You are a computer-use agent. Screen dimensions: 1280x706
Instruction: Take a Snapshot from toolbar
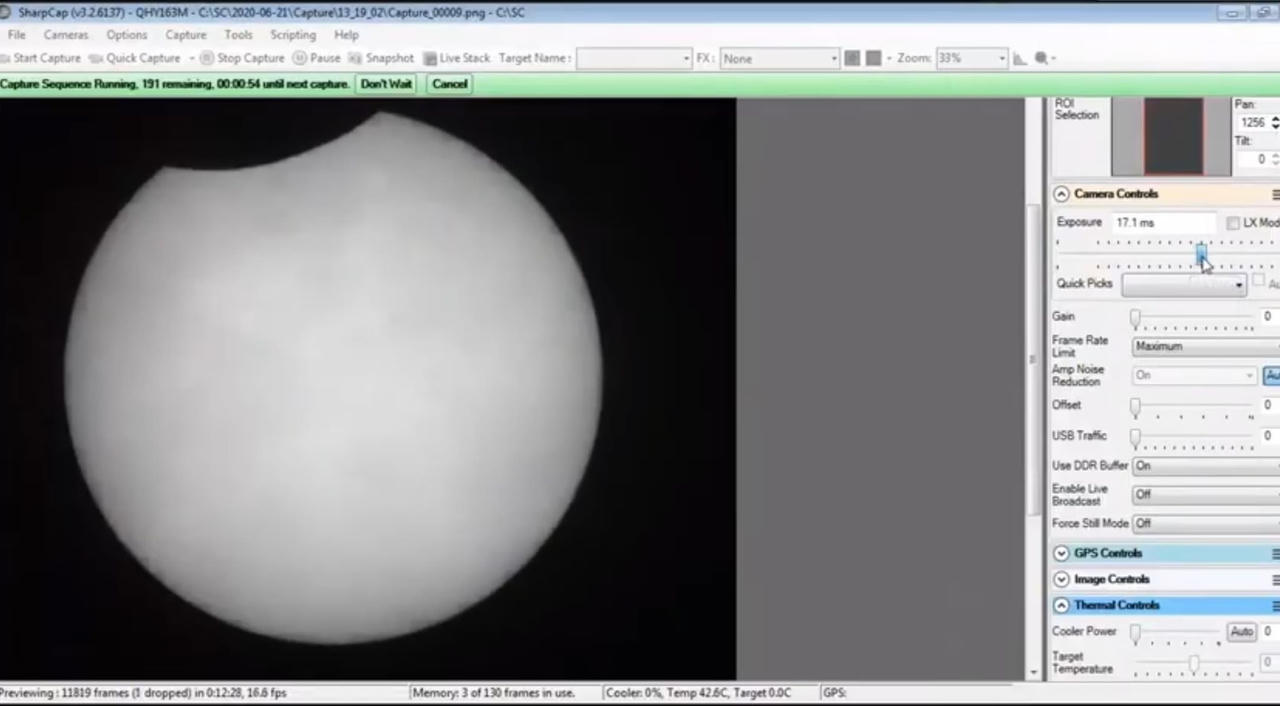pos(355,58)
